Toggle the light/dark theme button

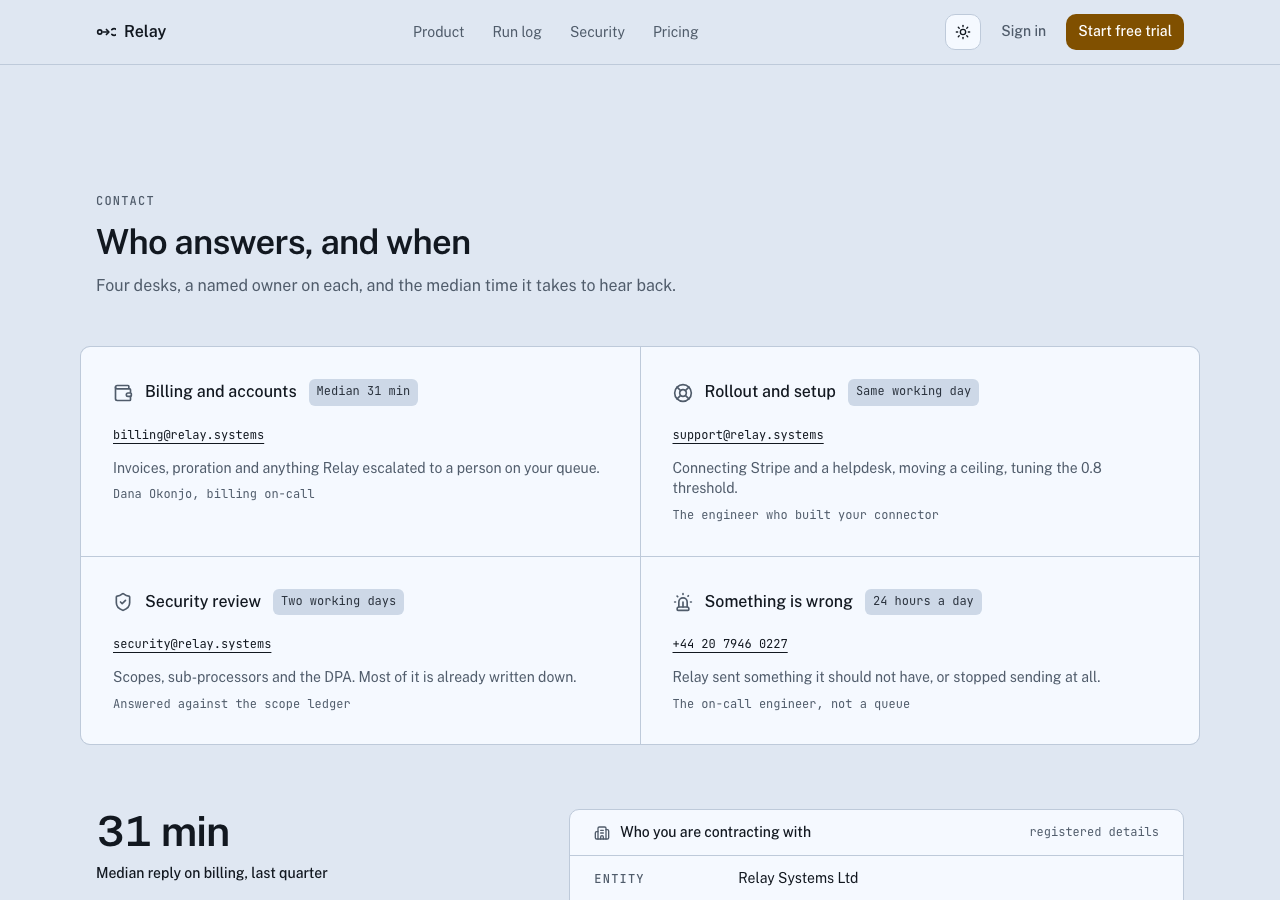[963, 32]
